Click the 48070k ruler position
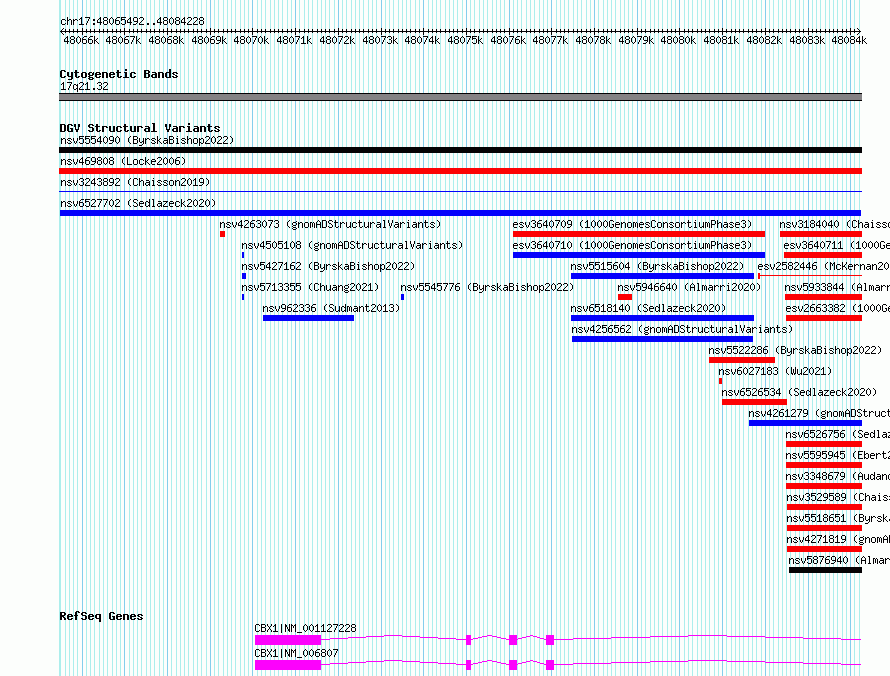Screen dimensions: 890x676 click(251, 40)
